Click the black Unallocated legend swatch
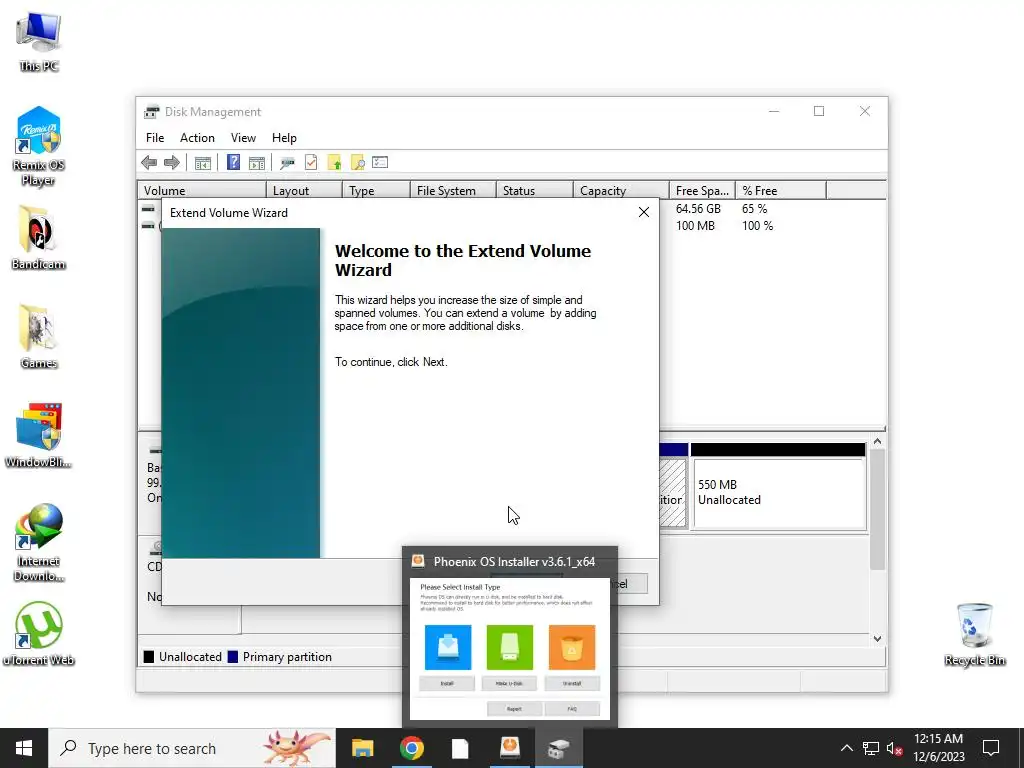 pos(149,657)
